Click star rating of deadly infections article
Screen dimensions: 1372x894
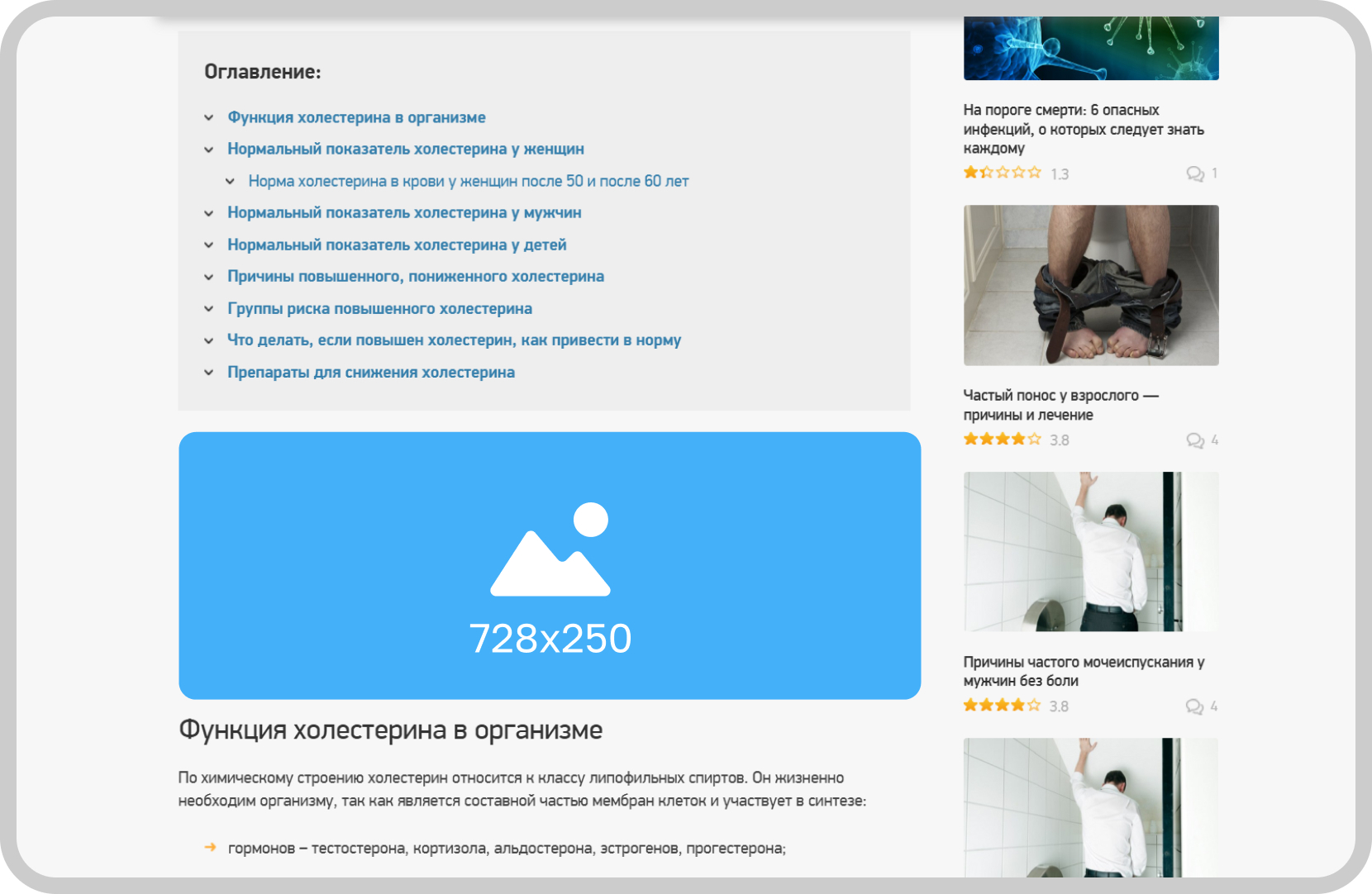[1002, 173]
